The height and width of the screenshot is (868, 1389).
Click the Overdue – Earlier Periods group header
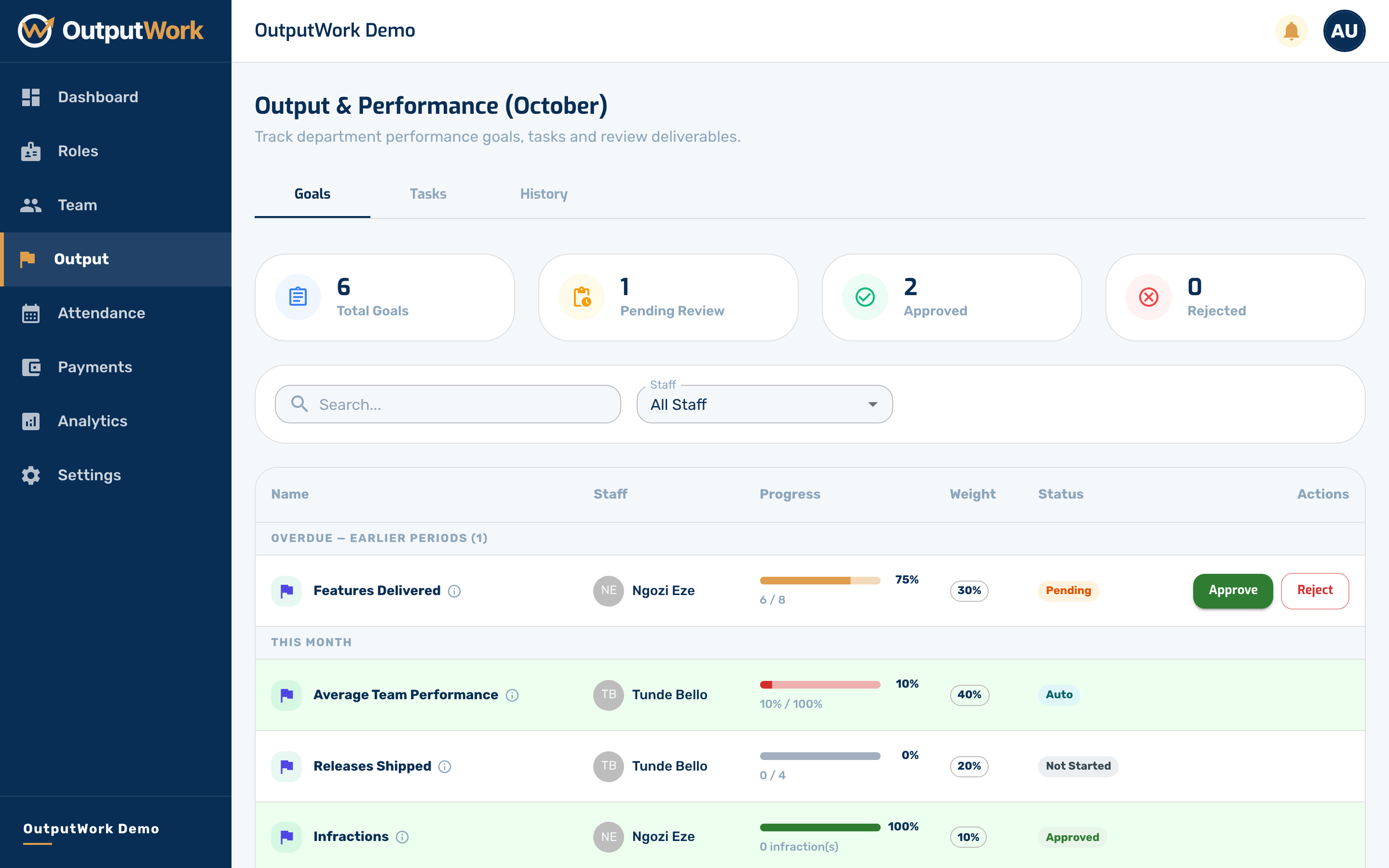810,538
